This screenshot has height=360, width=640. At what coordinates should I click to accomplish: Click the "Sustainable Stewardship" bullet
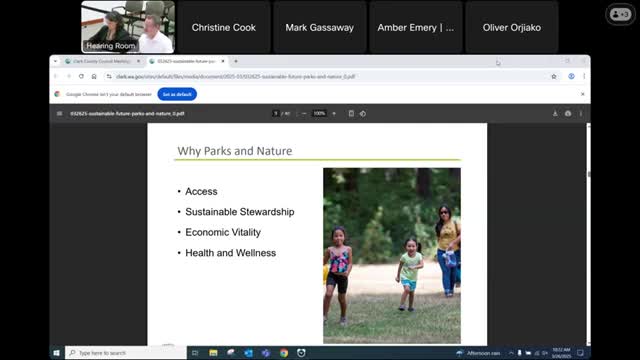pos(240,212)
